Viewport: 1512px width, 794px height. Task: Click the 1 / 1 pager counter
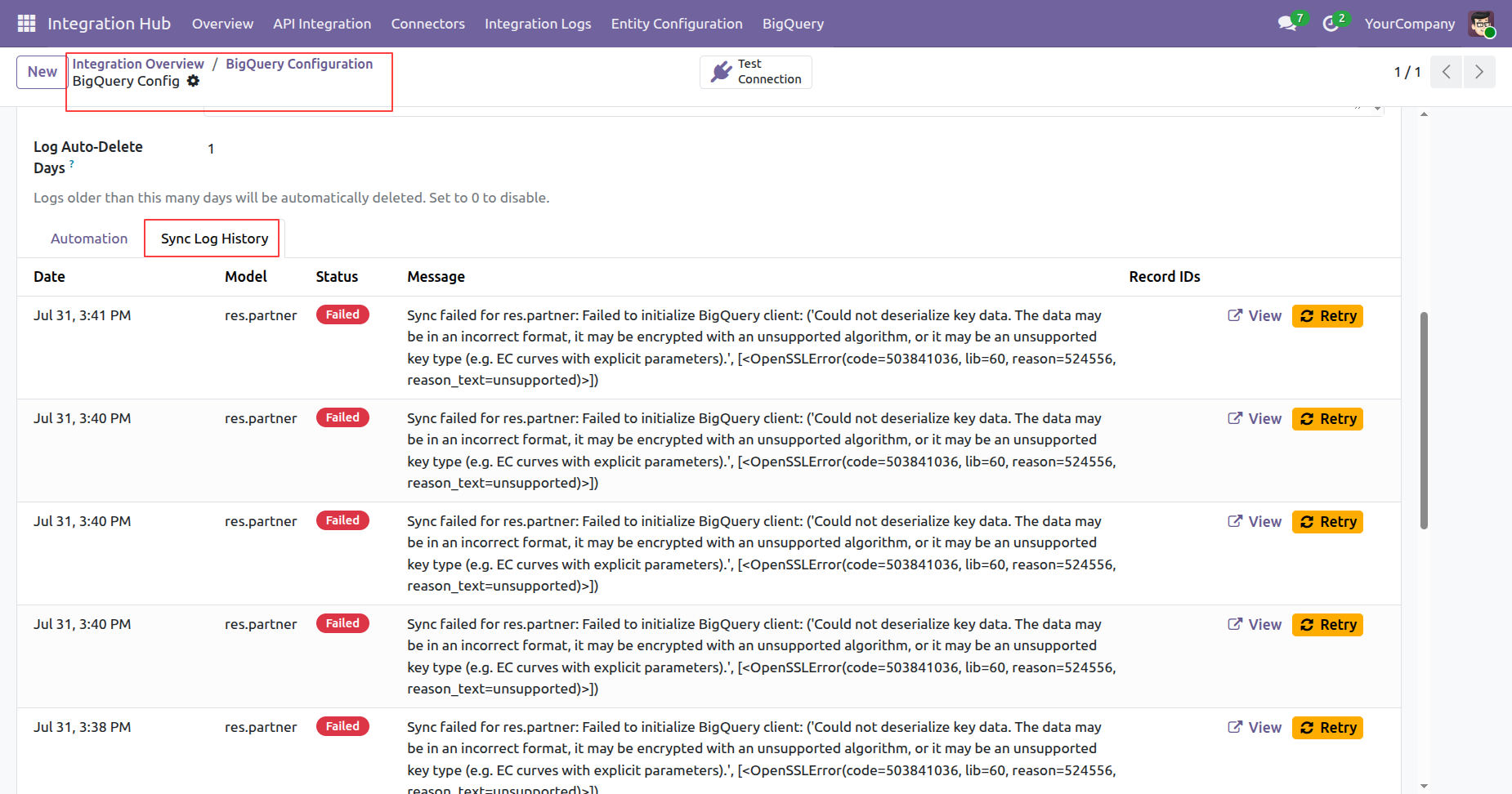(x=1407, y=72)
